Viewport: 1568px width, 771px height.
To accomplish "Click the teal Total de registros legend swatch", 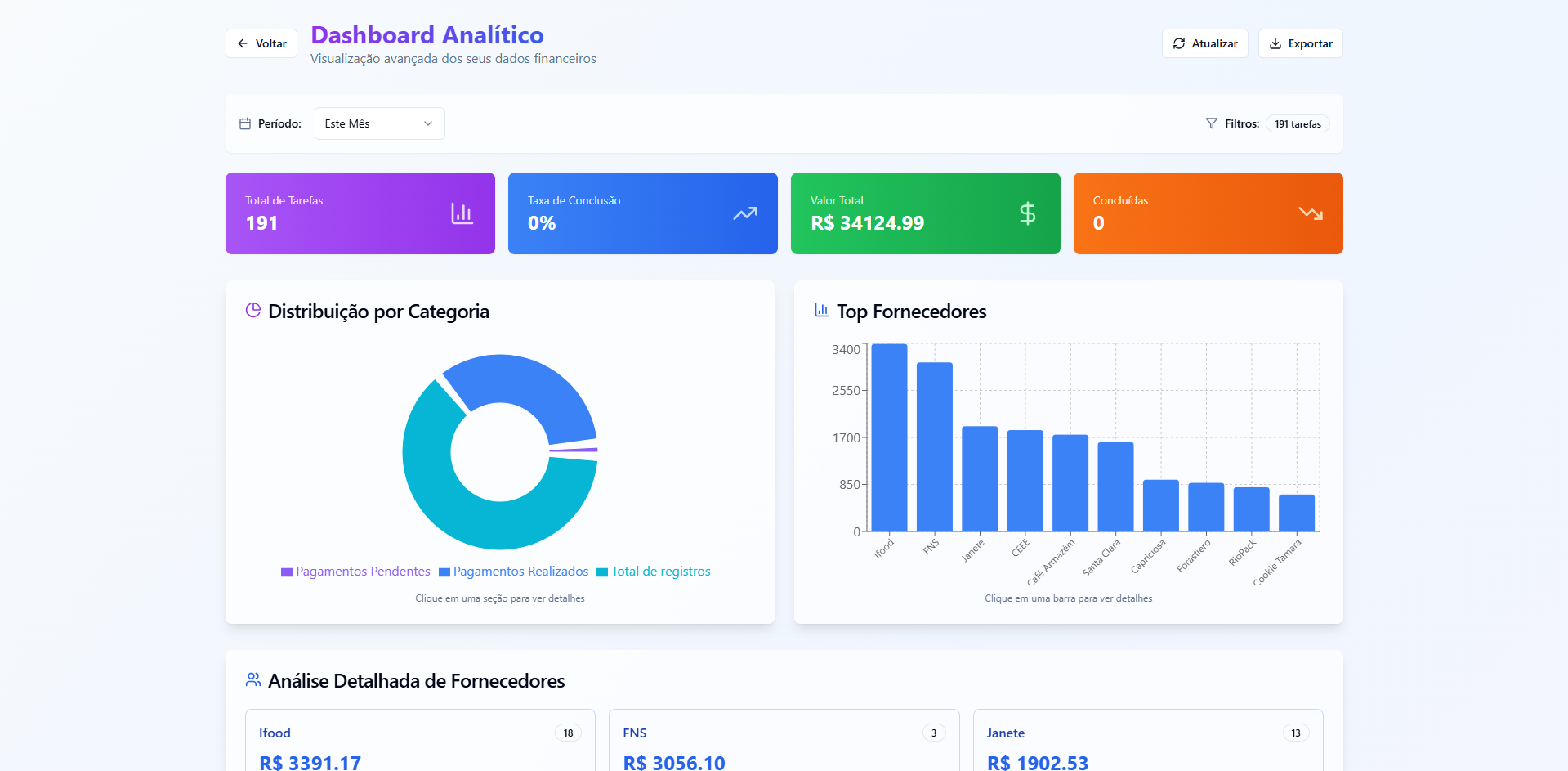I will (x=602, y=572).
